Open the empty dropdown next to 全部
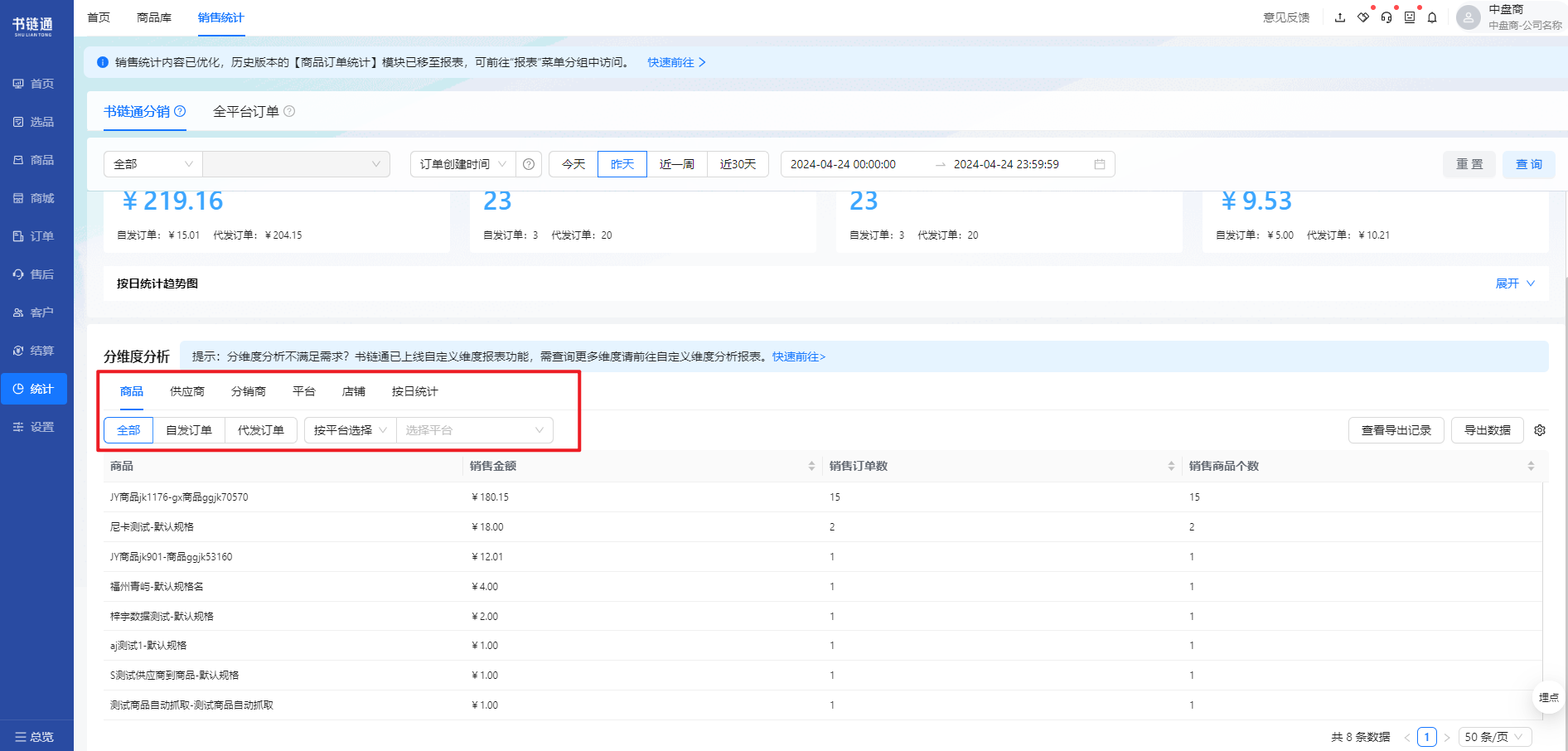This screenshot has width=1568, height=751. coord(296,164)
